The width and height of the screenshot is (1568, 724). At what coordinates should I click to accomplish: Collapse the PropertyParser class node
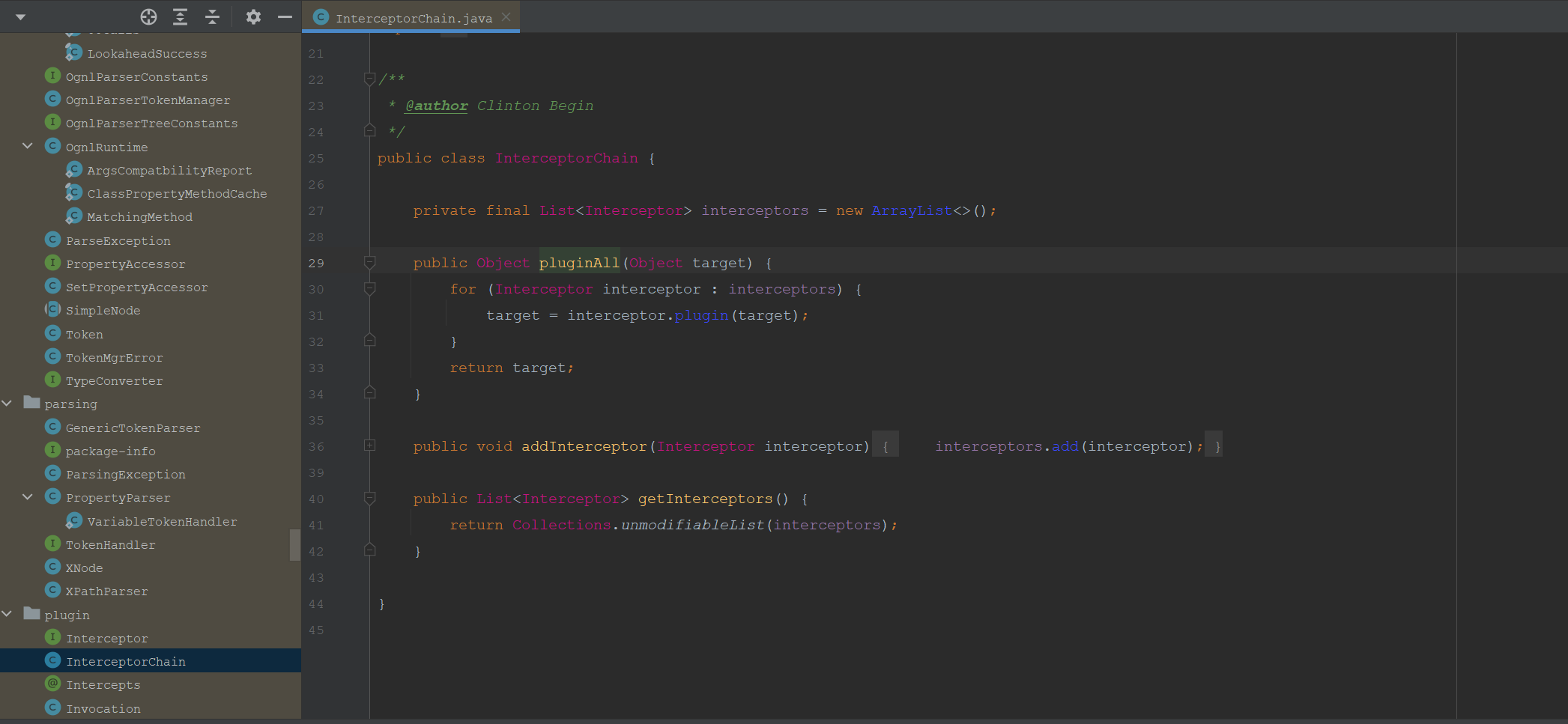[28, 496]
